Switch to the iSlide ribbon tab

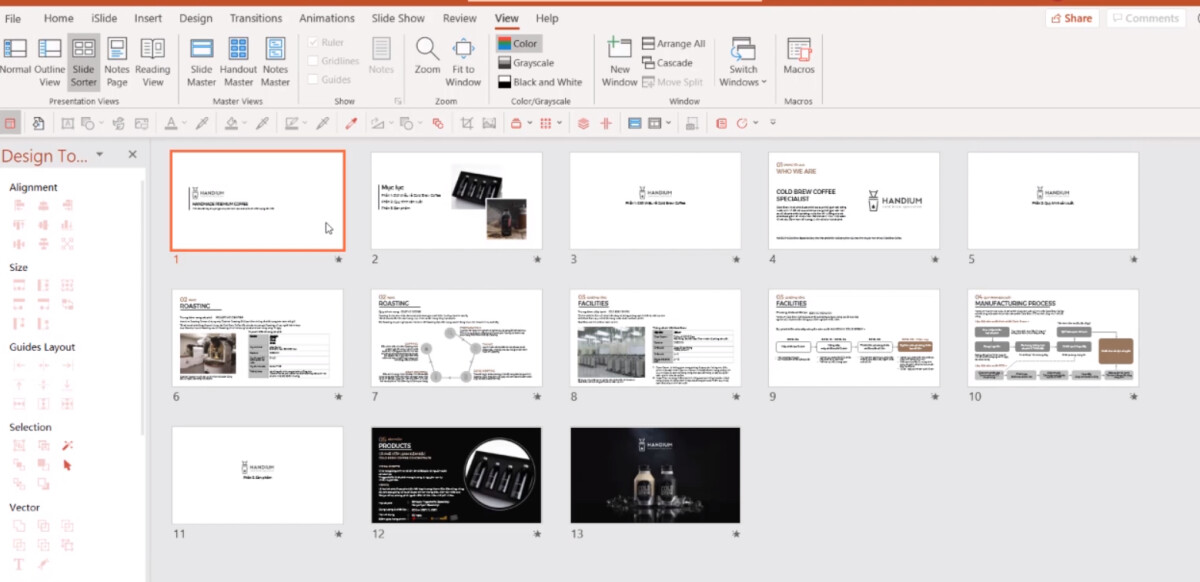[104, 17]
